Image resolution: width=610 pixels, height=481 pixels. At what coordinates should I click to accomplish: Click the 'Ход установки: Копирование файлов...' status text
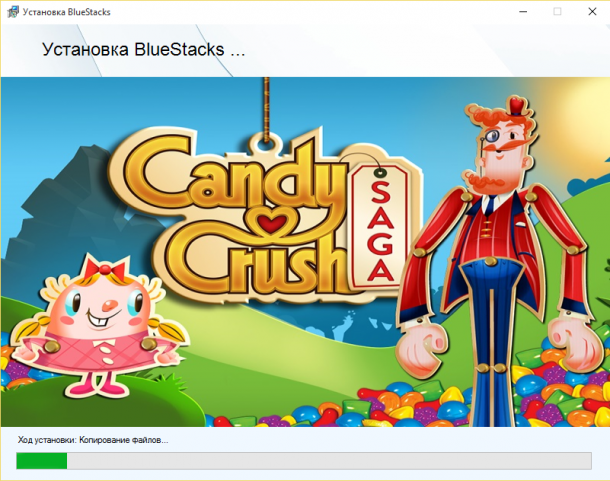(x=93, y=440)
